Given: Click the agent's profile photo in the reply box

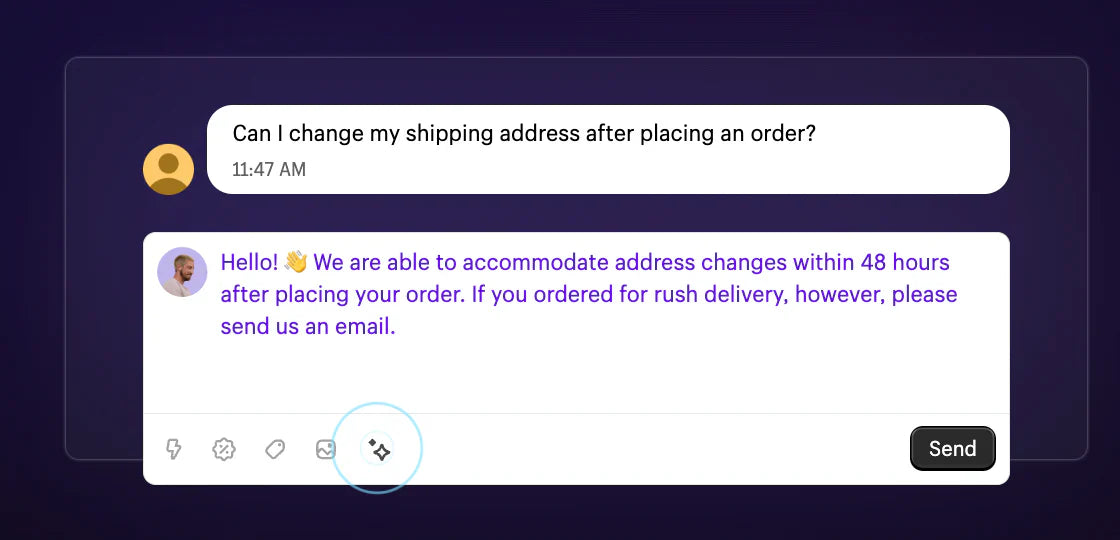Looking at the screenshot, I should (182, 272).
